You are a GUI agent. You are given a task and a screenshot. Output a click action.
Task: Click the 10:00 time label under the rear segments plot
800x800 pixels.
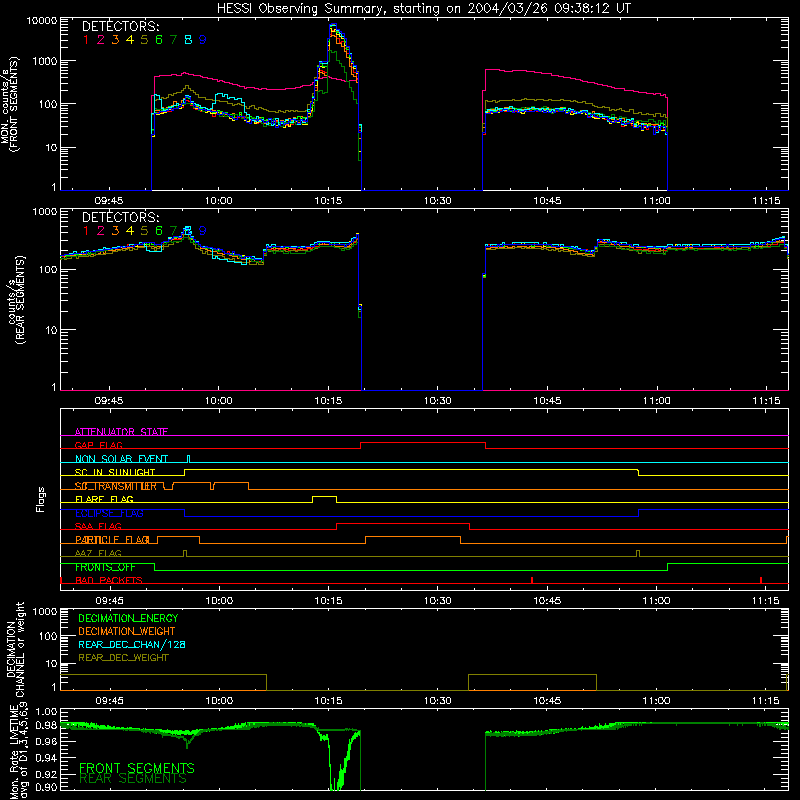218,401
